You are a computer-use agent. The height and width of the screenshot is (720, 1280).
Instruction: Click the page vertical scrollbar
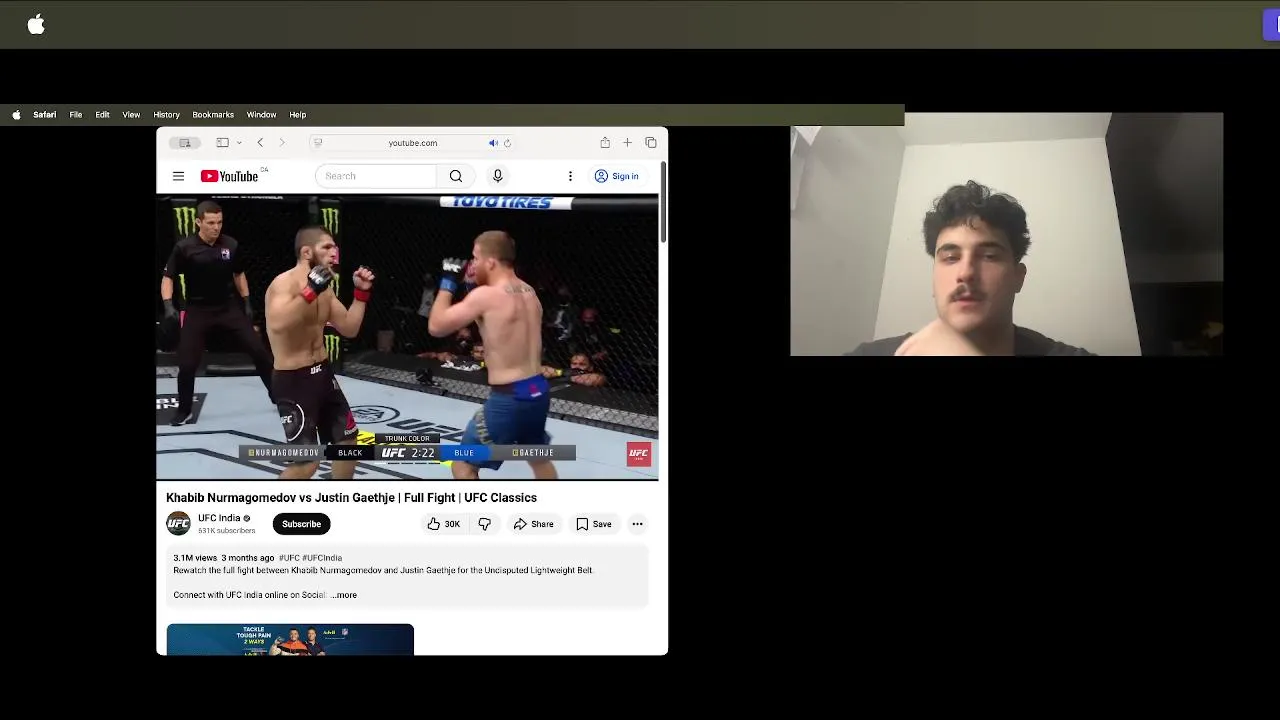click(x=662, y=200)
